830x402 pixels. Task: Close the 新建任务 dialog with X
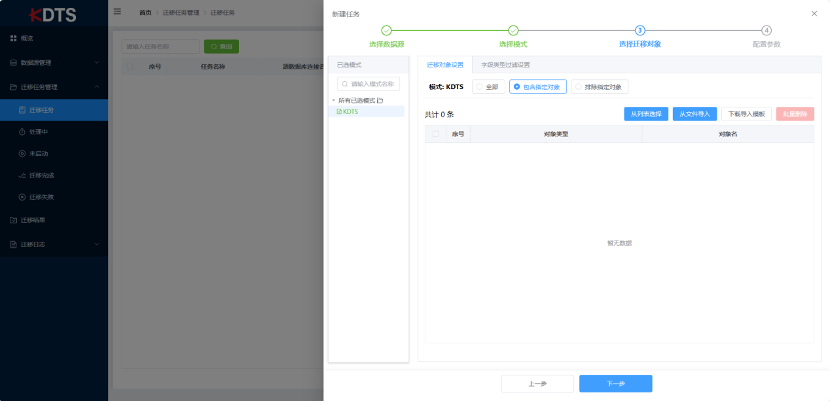(x=814, y=14)
